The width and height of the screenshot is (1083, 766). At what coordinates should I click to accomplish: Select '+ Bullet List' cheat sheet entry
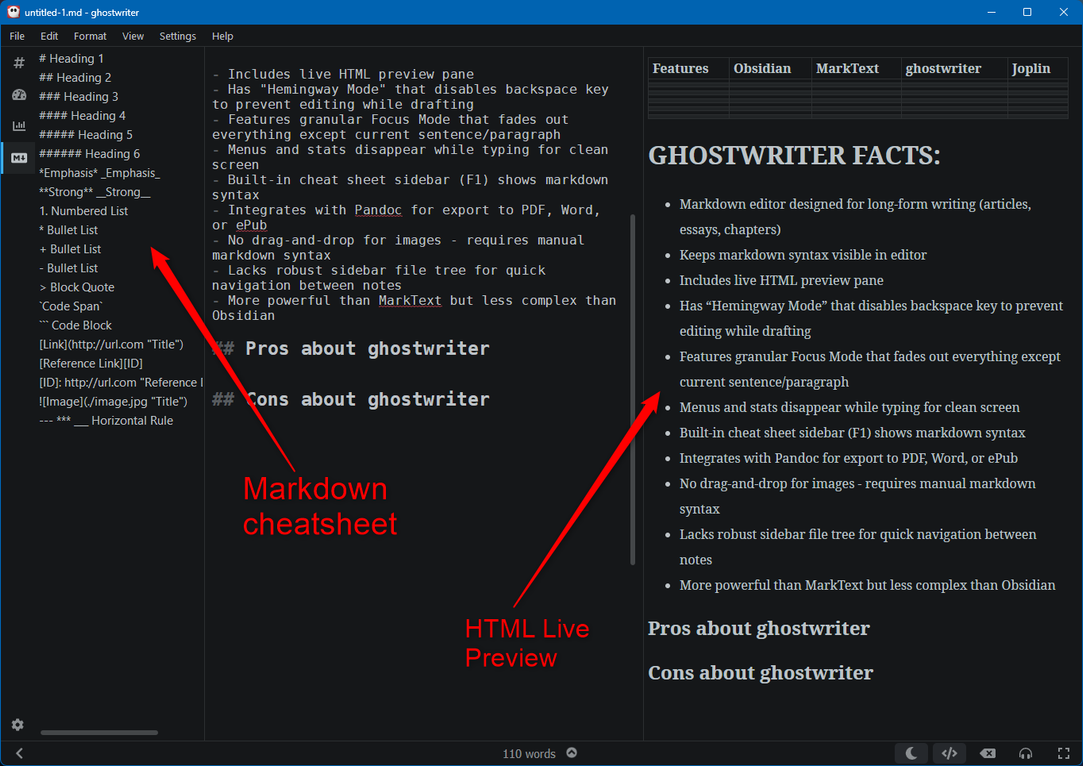point(70,249)
